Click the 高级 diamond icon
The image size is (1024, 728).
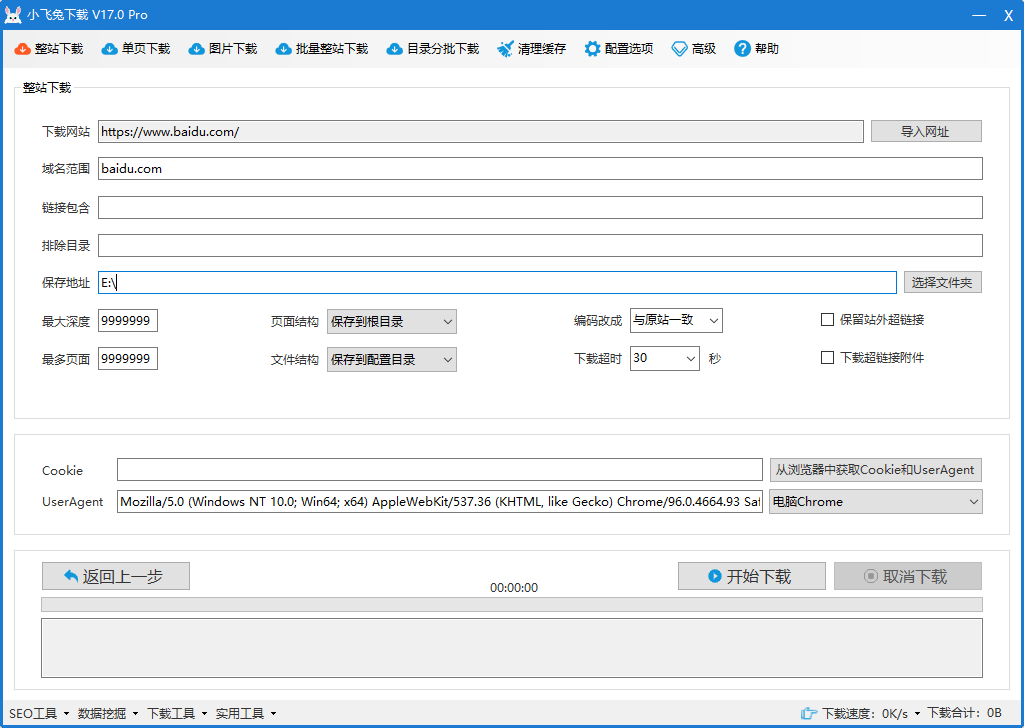pos(680,49)
